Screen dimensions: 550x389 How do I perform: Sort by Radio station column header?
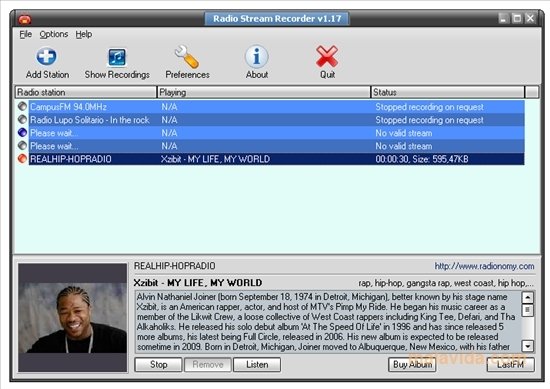(x=86, y=92)
